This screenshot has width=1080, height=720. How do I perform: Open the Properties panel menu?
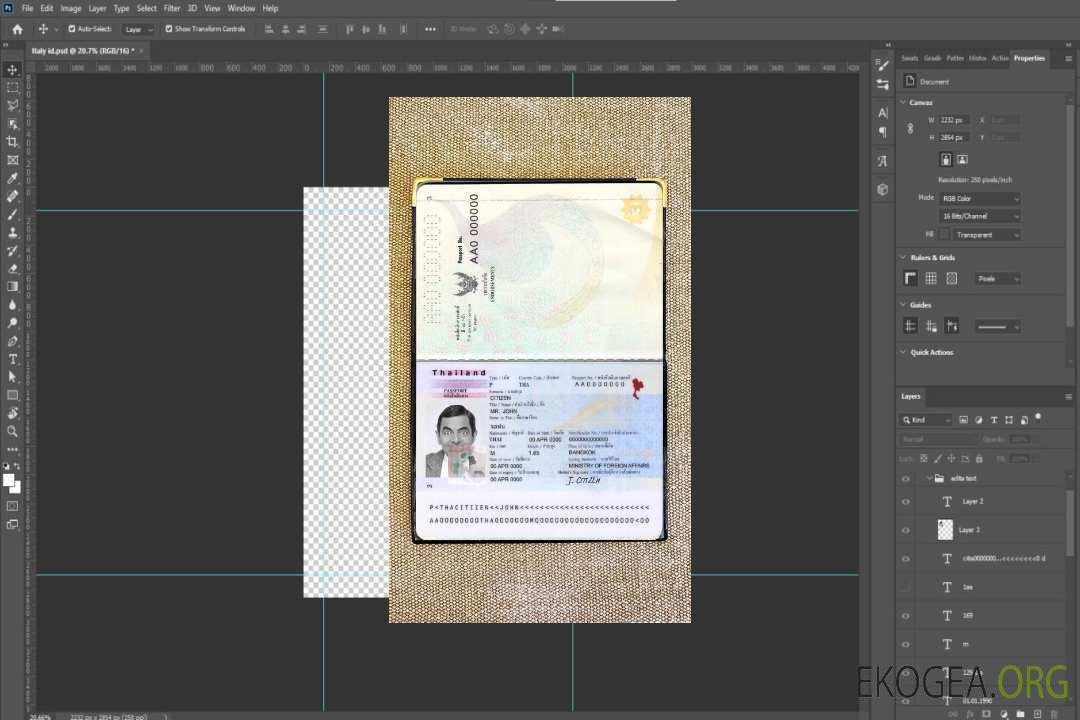tap(1068, 59)
